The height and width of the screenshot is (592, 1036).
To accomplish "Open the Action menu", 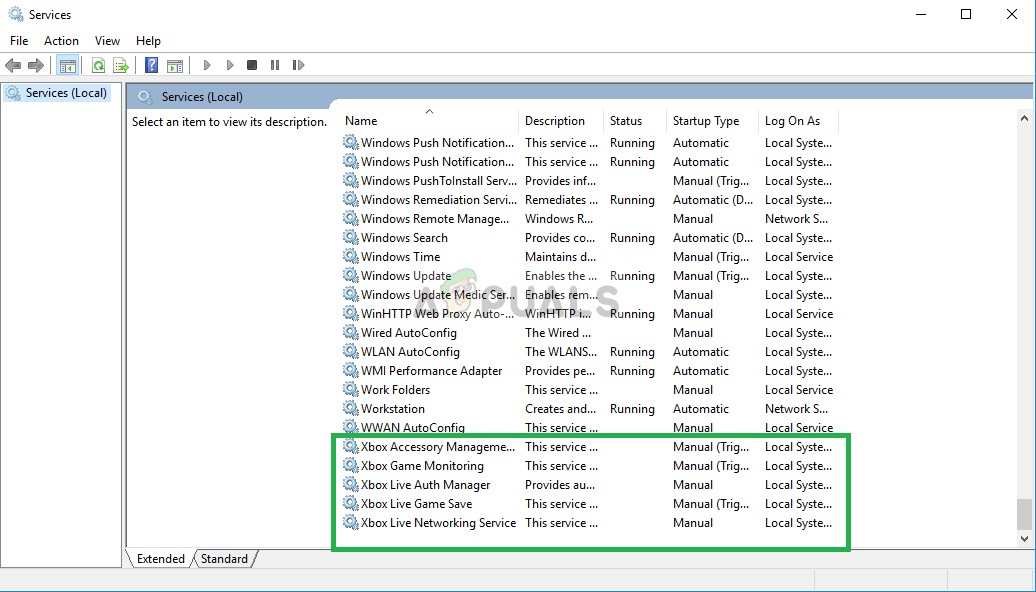I will 61,41.
